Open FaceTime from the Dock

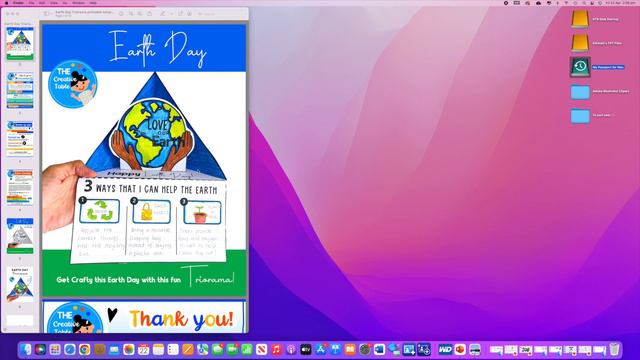(x=232, y=349)
